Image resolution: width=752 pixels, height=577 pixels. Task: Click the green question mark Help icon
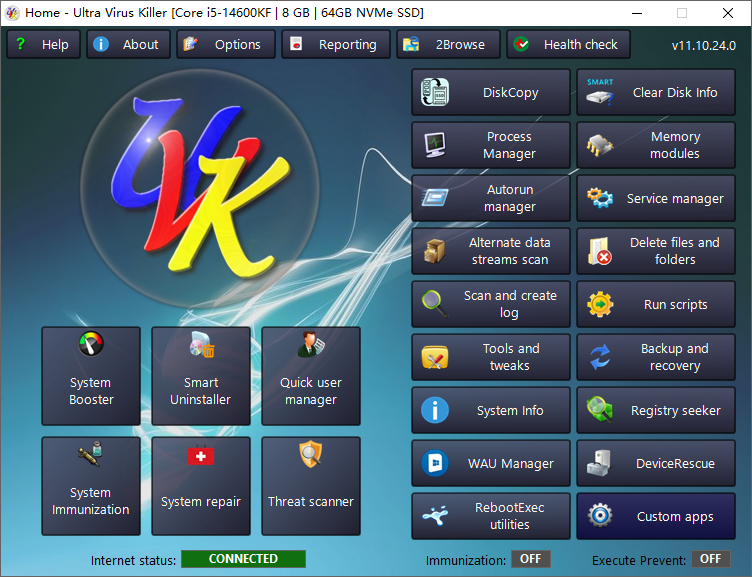tap(20, 44)
